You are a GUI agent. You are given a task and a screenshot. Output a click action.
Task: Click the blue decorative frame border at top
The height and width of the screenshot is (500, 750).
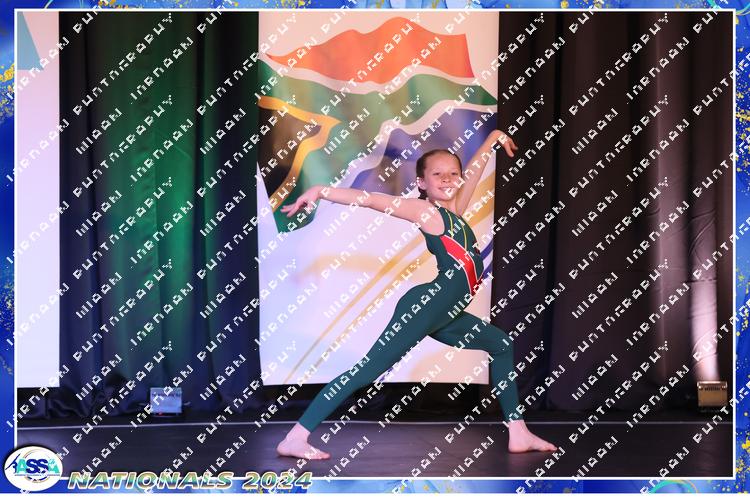[375, 5]
